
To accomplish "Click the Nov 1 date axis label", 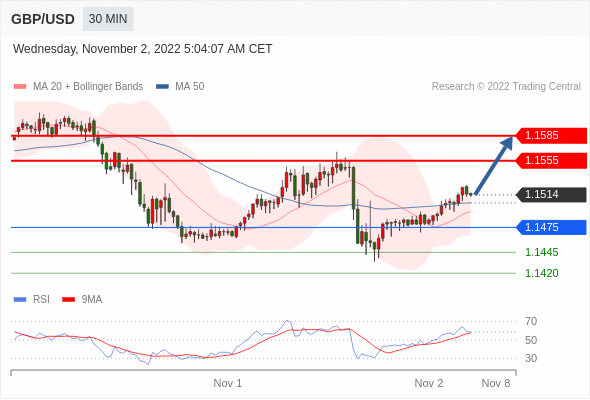I will tap(228, 383).
